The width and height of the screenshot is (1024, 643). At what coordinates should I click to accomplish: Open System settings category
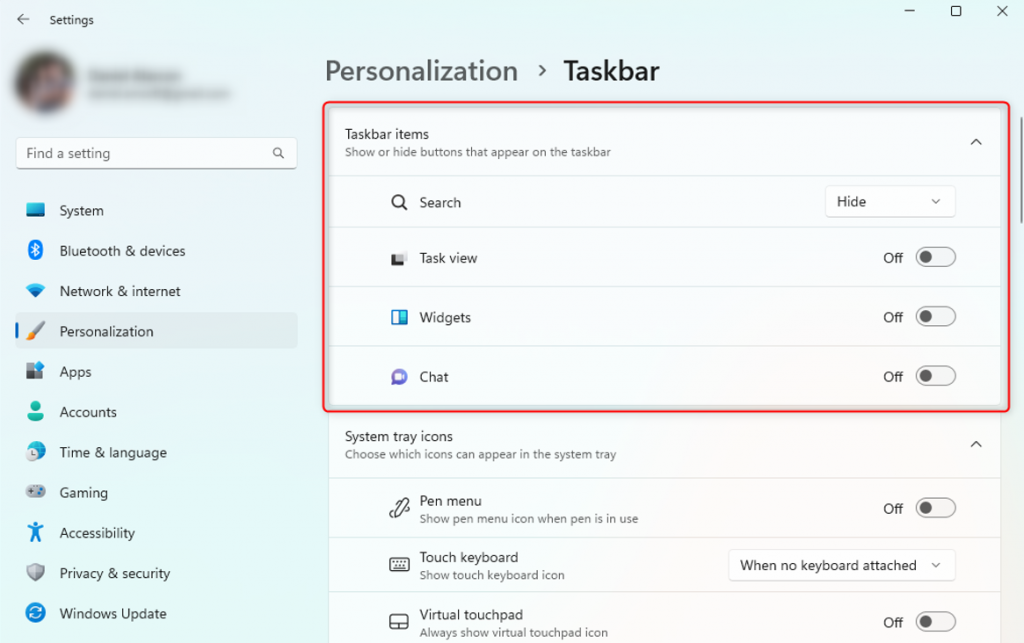157,210
